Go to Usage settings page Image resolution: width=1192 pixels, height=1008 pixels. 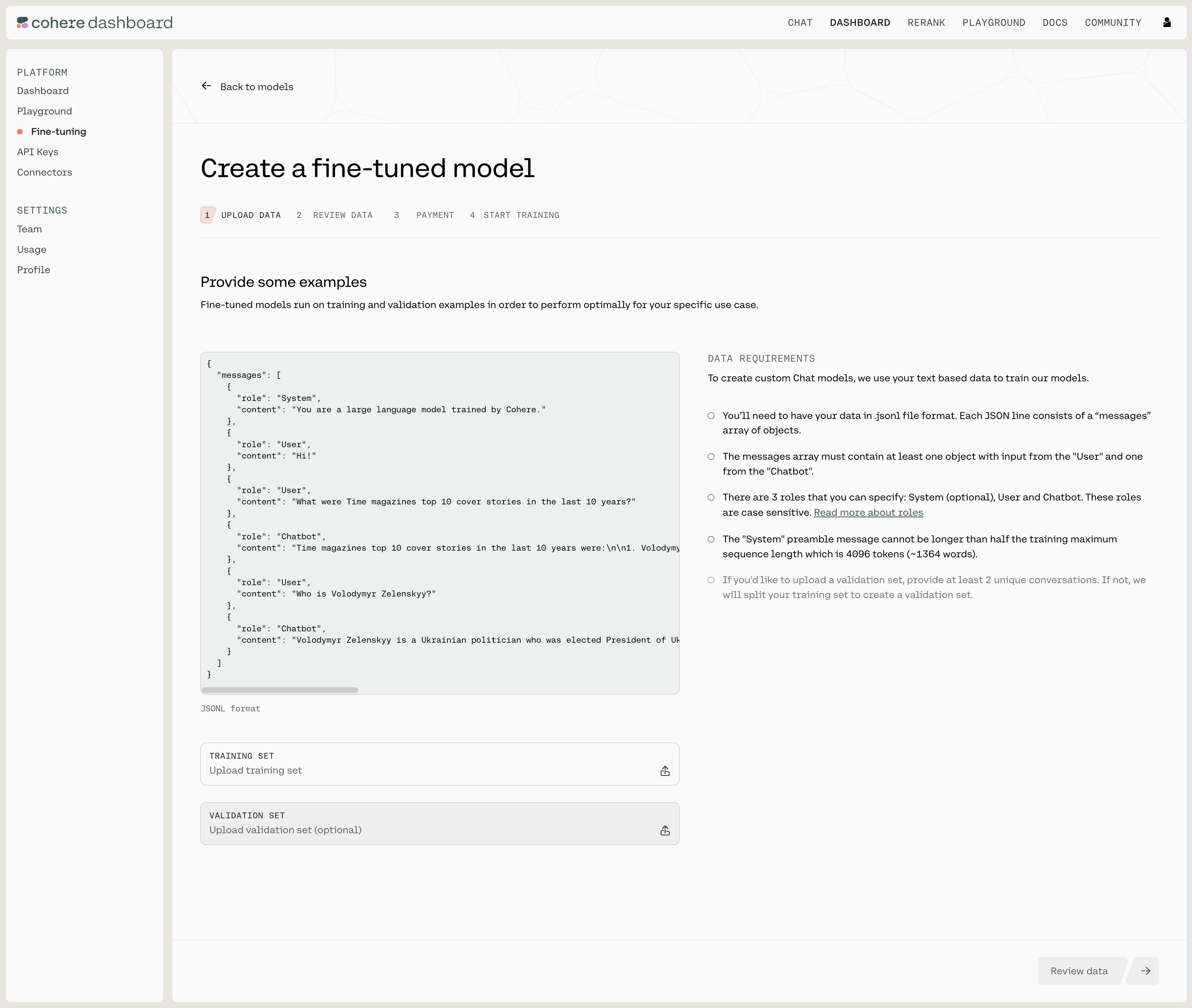tap(31, 250)
